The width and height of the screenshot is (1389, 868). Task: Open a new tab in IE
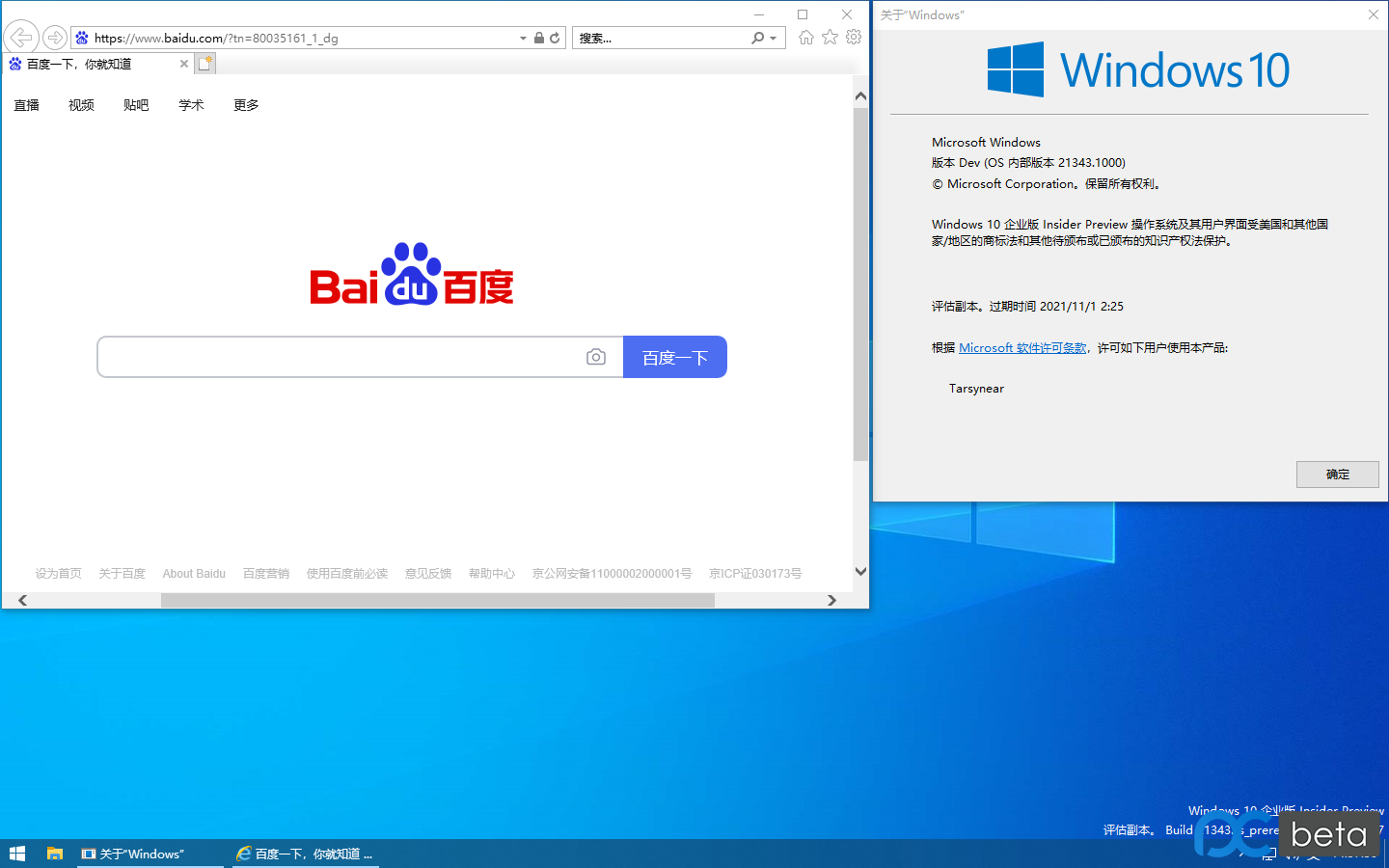pos(204,64)
